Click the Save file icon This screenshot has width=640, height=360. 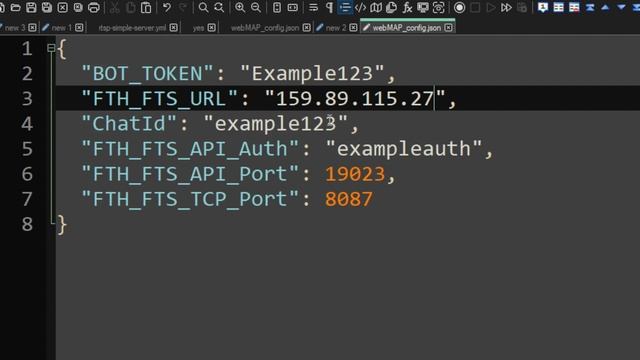[31, 7]
